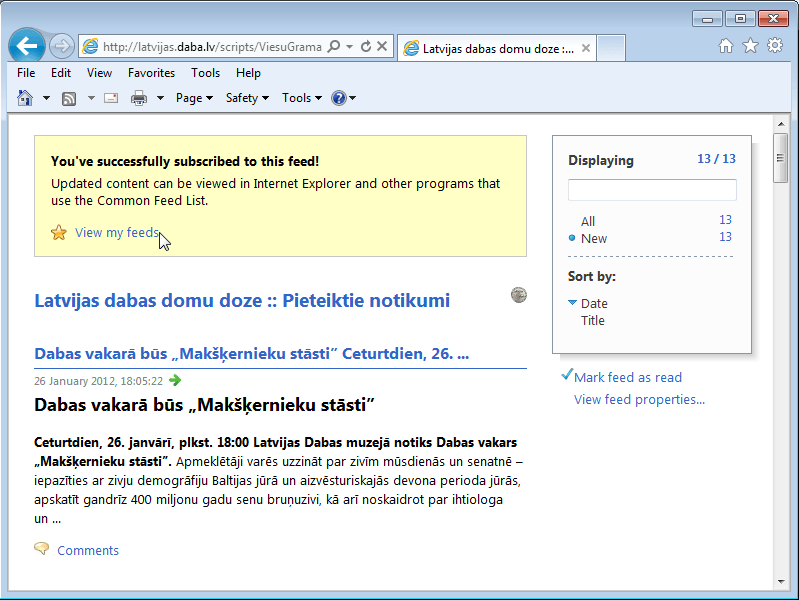Viewport: 799px width, 600px height.
Task: Click the scrollbar up arrow
Action: point(781,124)
